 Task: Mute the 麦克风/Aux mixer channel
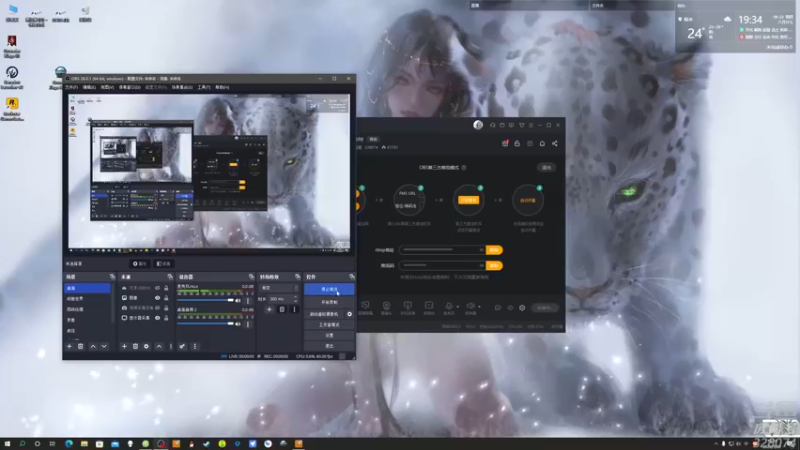[238, 301]
